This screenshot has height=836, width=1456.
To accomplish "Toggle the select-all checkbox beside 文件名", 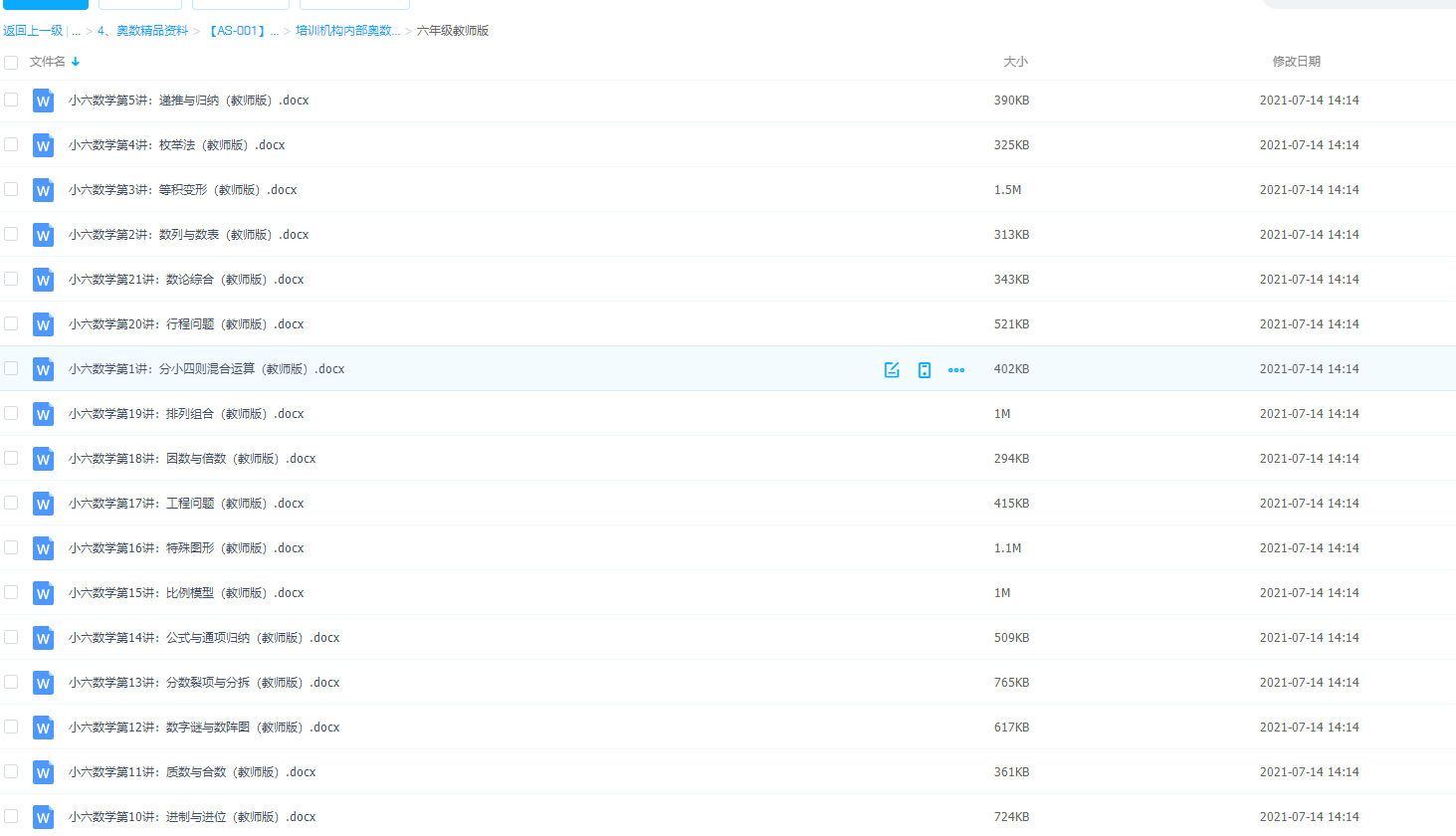I will [11, 63].
